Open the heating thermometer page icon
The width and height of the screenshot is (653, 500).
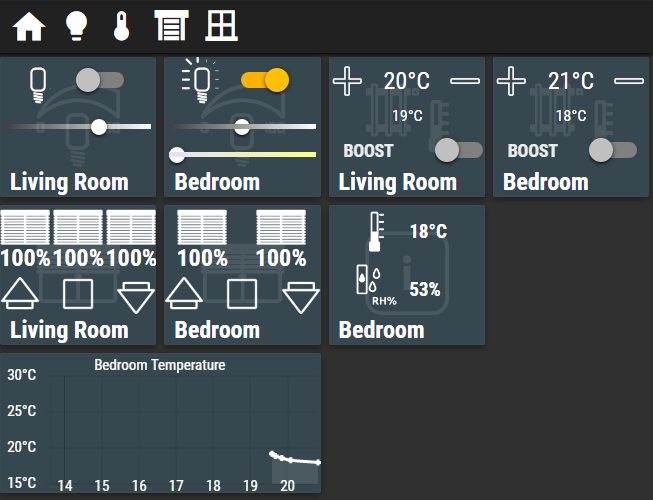(x=122, y=26)
